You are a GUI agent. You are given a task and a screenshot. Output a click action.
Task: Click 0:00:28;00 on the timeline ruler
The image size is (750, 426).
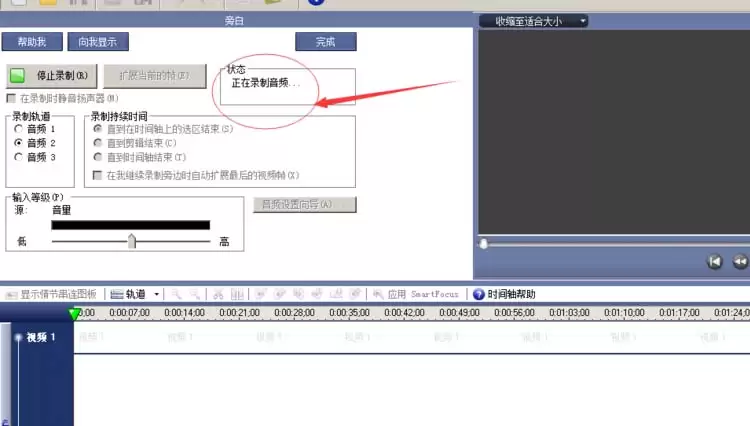294,313
